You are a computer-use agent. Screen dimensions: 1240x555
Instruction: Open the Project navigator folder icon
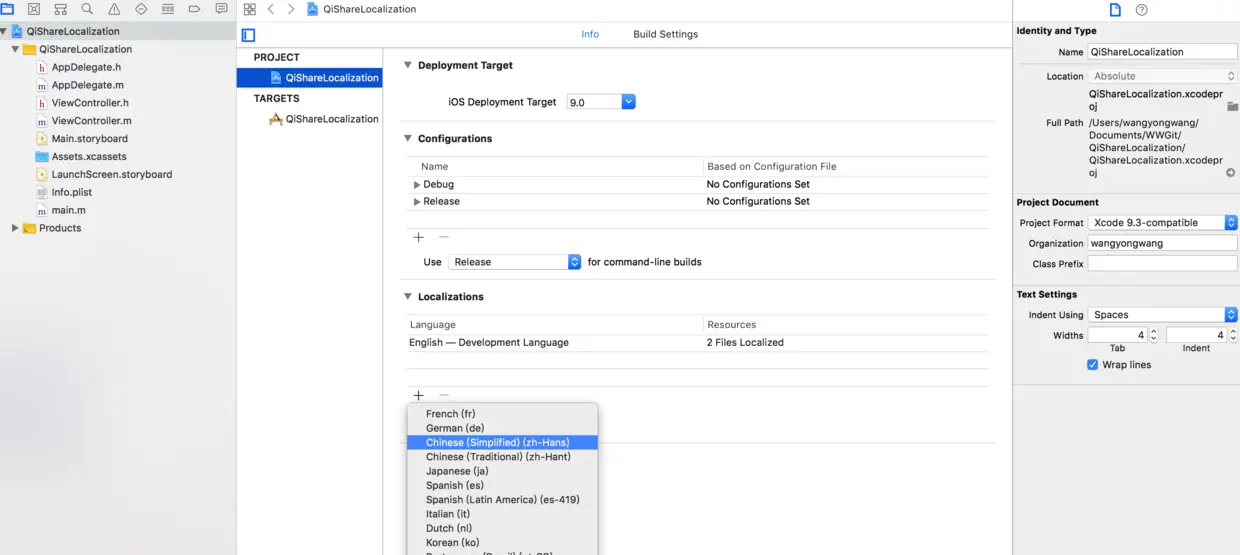(x=8, y=9)
